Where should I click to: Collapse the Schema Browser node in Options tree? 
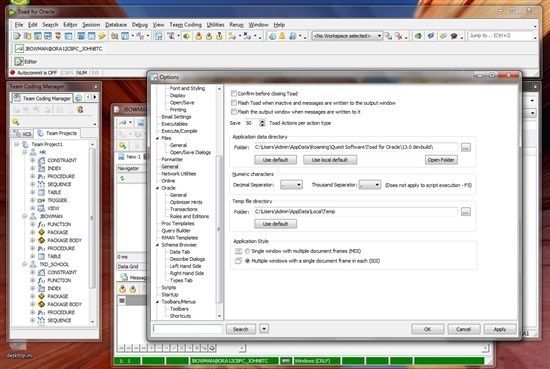point(157,245)
